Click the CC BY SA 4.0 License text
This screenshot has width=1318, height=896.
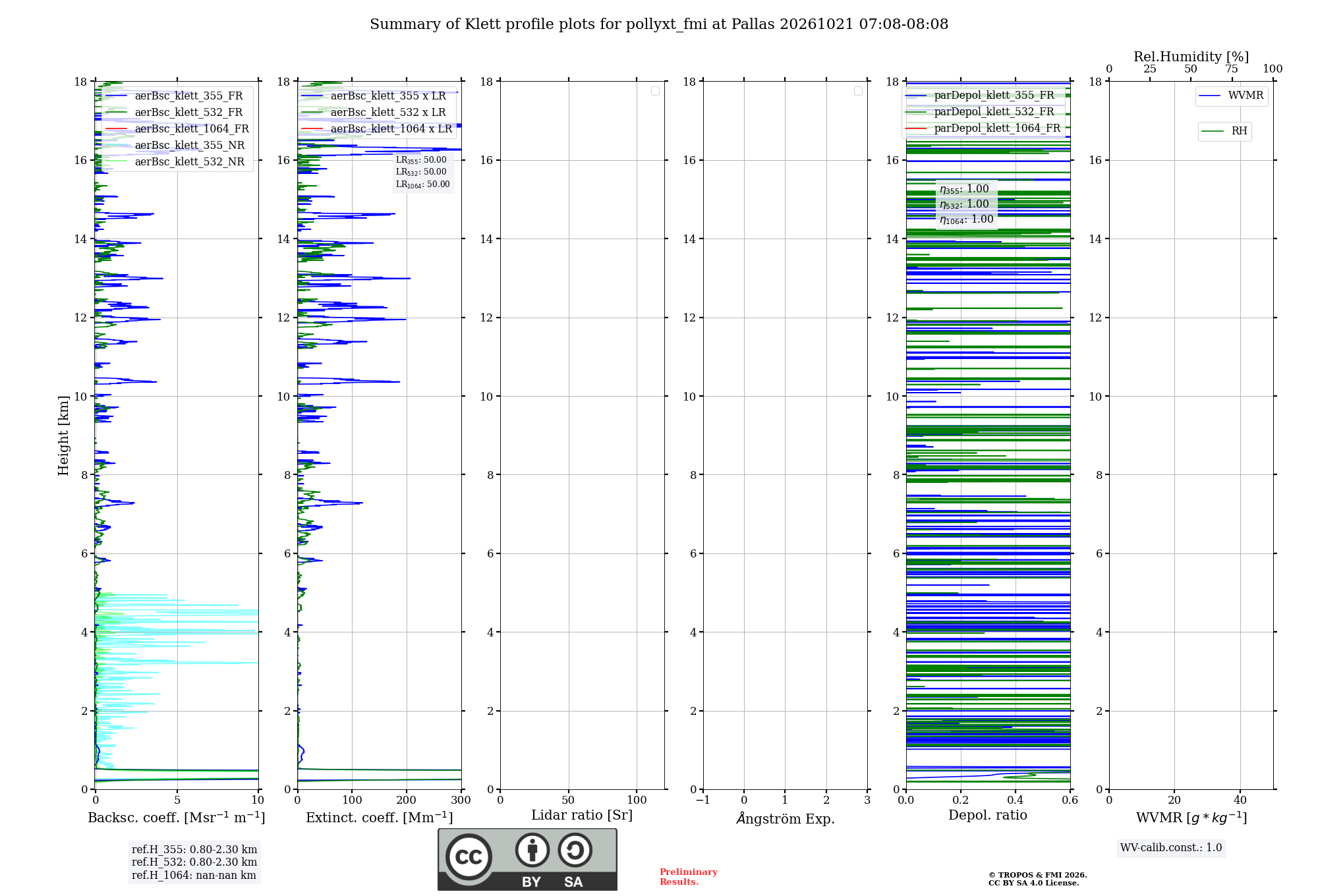[x=1034, y=883]
